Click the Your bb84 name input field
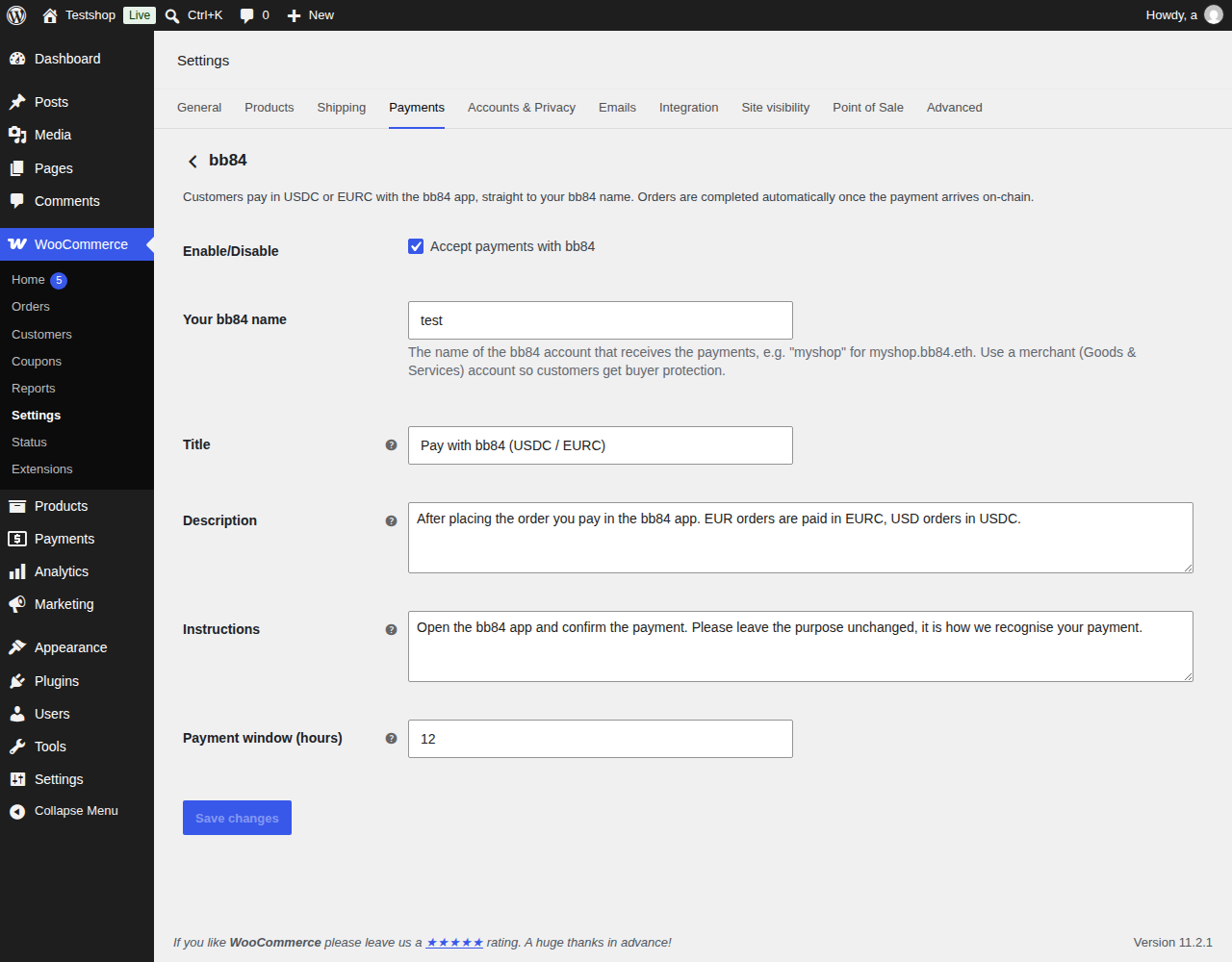The height and width of the screenshot is (962, 1232). pyautogui.click(x=601, y=320)
